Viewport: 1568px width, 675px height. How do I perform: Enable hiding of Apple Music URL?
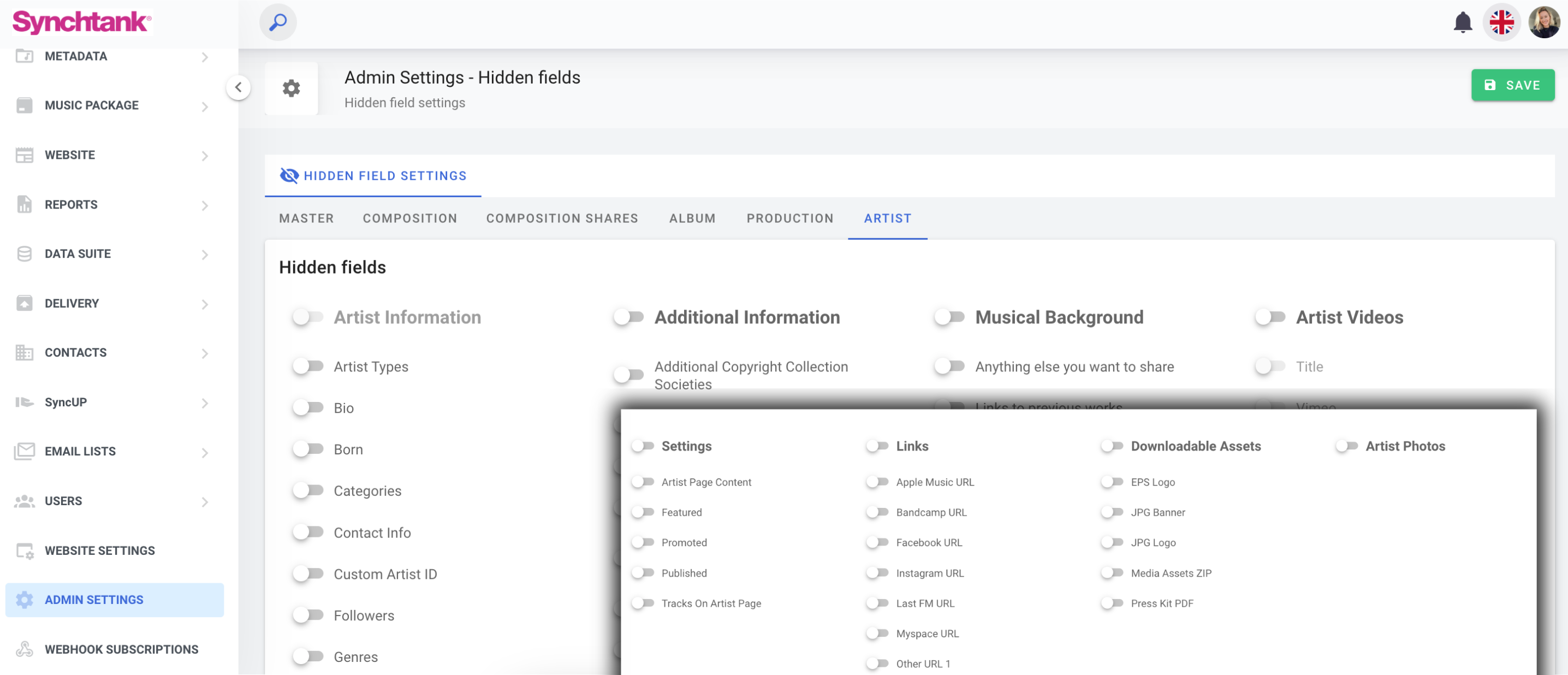tap(877, 482)
